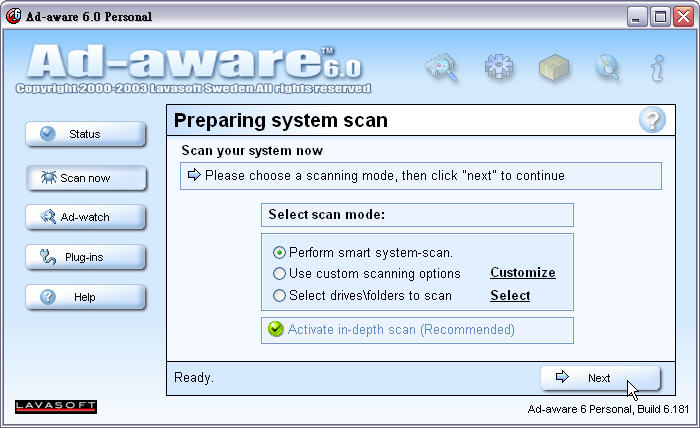
Task: Click 'Please choose a scanning mode' instruction text
Action: pyautogui.click(x=385, y=176)
